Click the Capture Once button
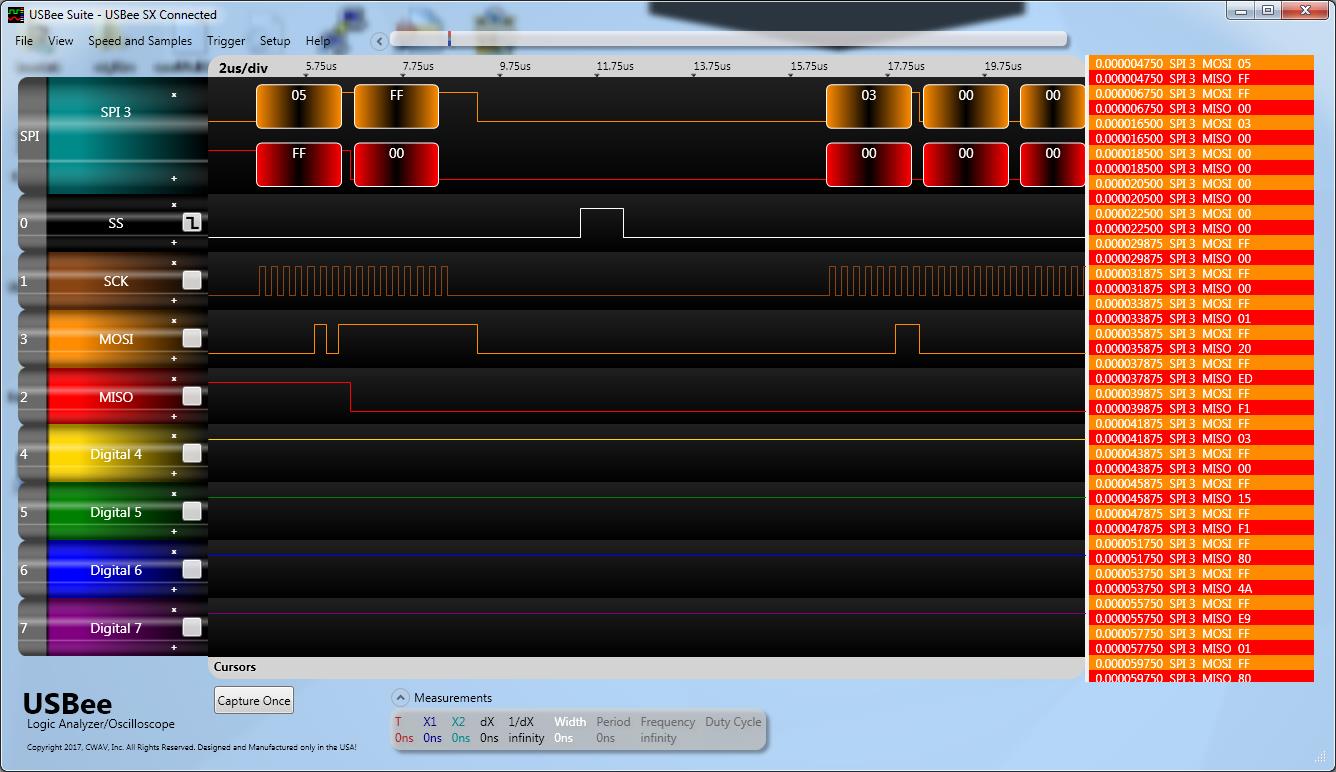Viewport: 1336px width, 772px height. [x=254, y=701]
